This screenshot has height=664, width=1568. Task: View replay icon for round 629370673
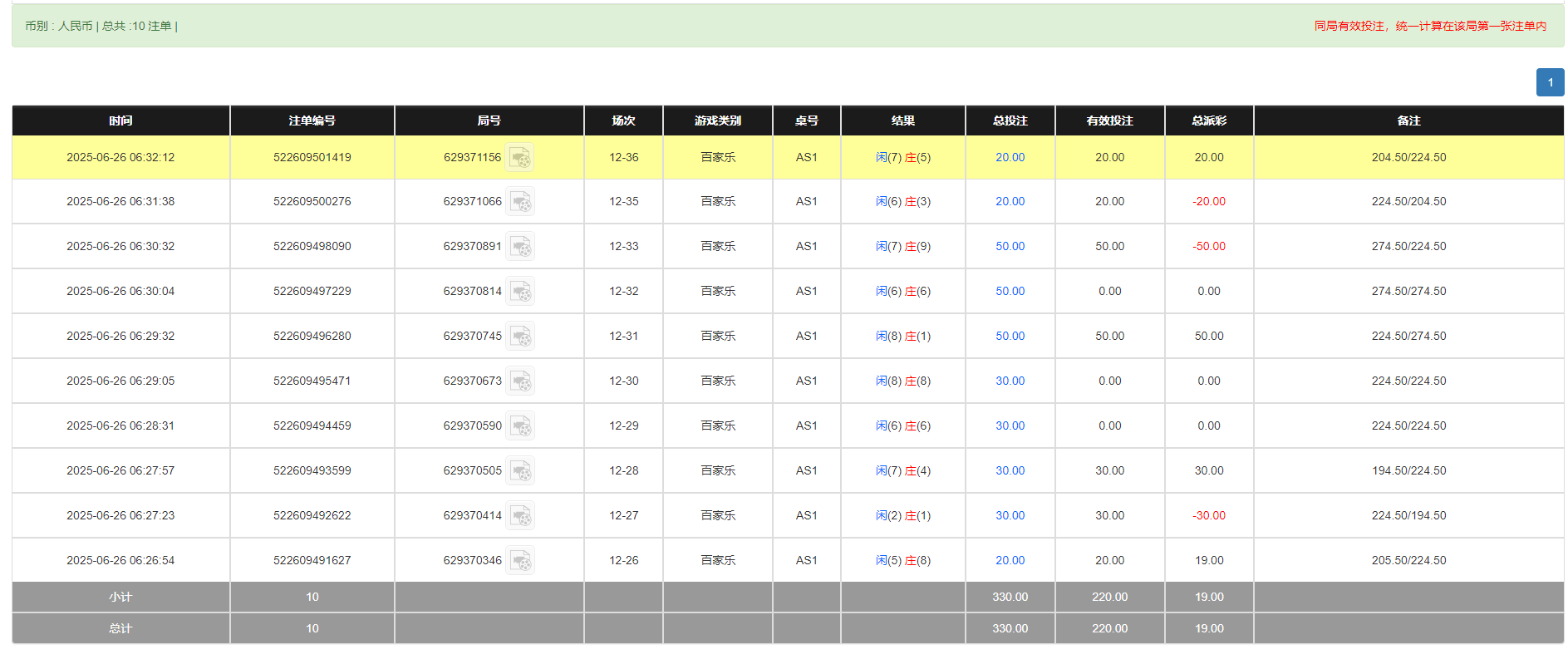520,381
